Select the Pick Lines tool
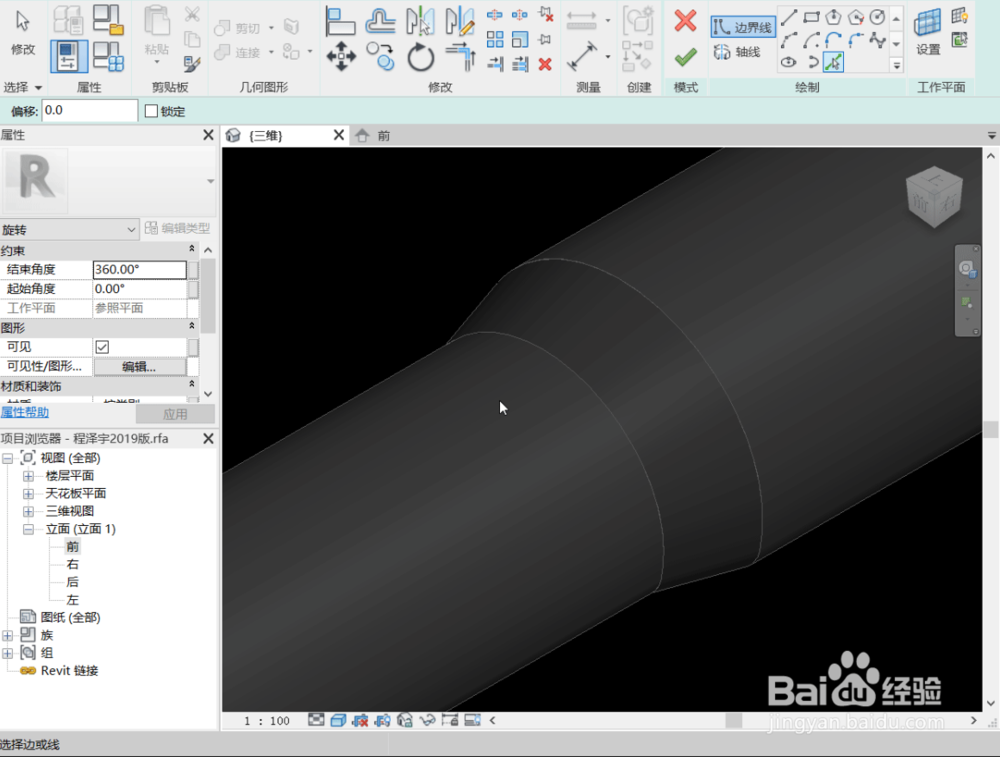 (x=834, y=62)
